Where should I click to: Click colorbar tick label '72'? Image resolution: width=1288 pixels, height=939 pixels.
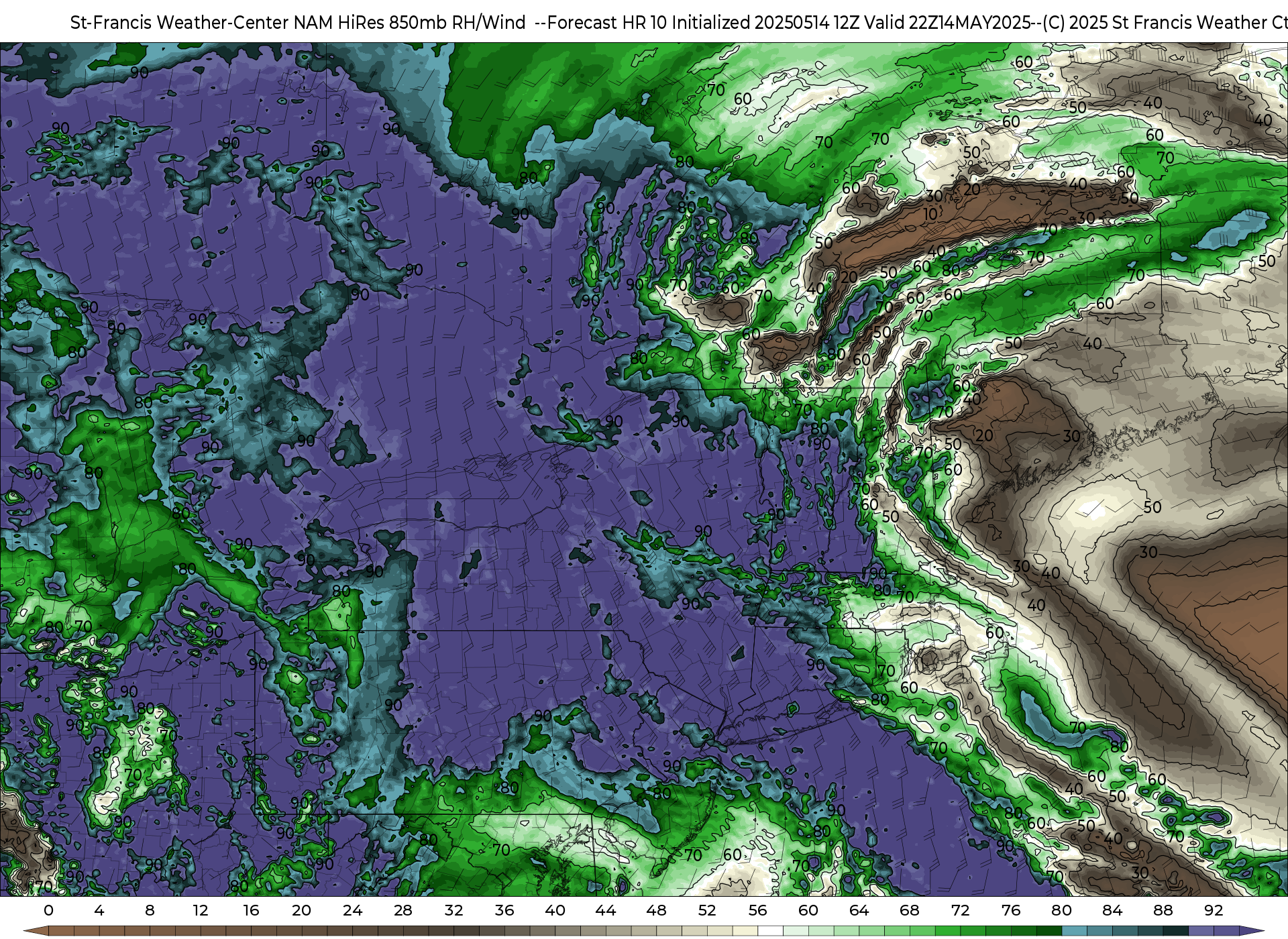click(x=960, y=910)
